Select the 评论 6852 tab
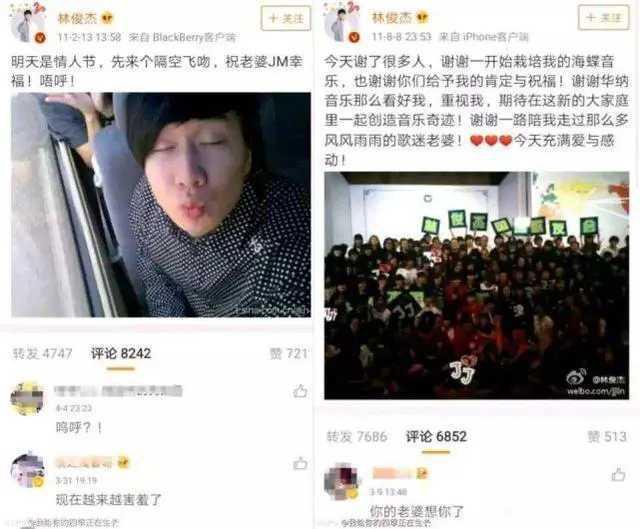This screenshot has height=529, width=640. coord(436,437)
